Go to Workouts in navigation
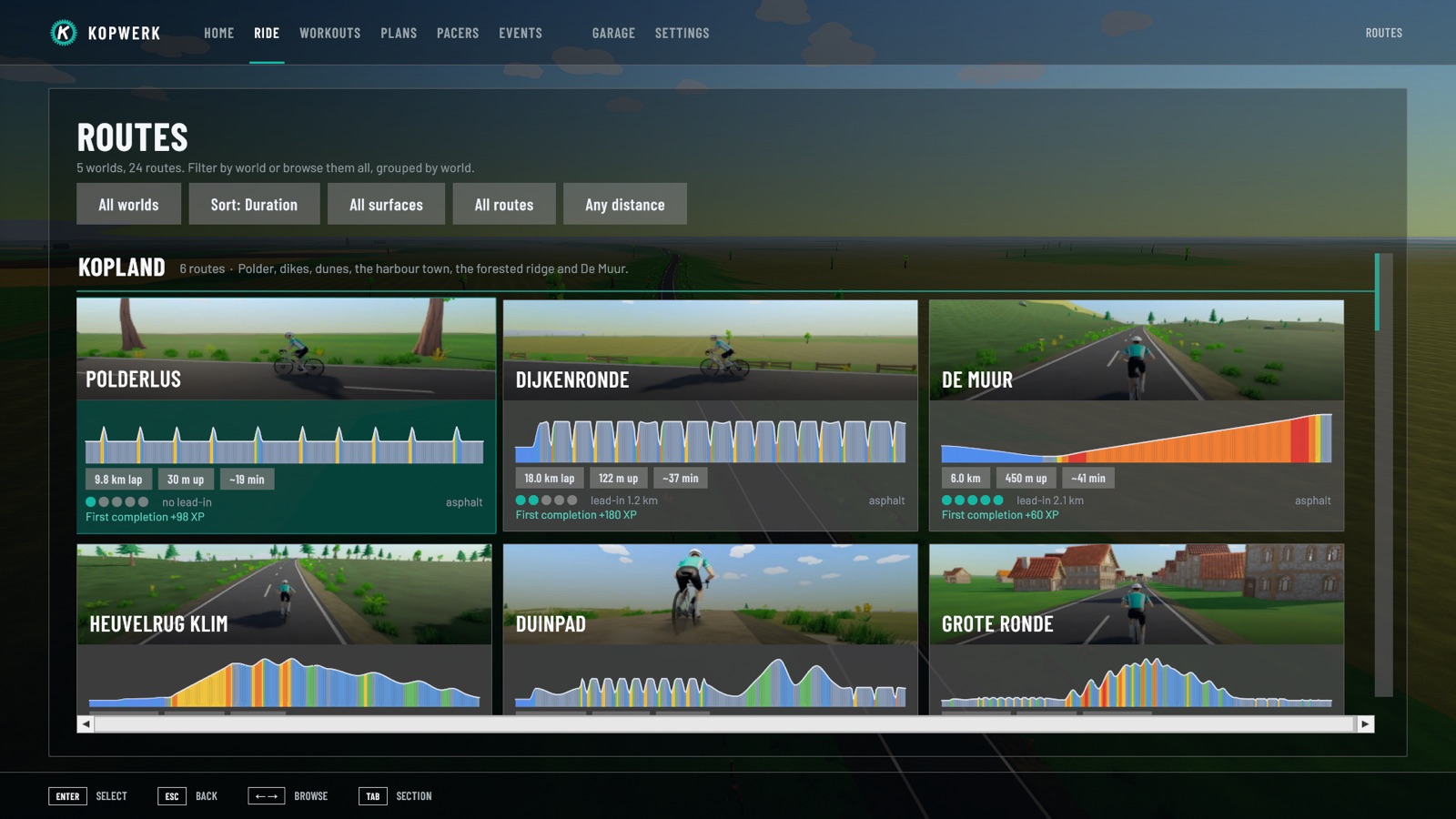The width and height of the screenshot is (1456, 819). pyautogui.click(x=329, y=33)
